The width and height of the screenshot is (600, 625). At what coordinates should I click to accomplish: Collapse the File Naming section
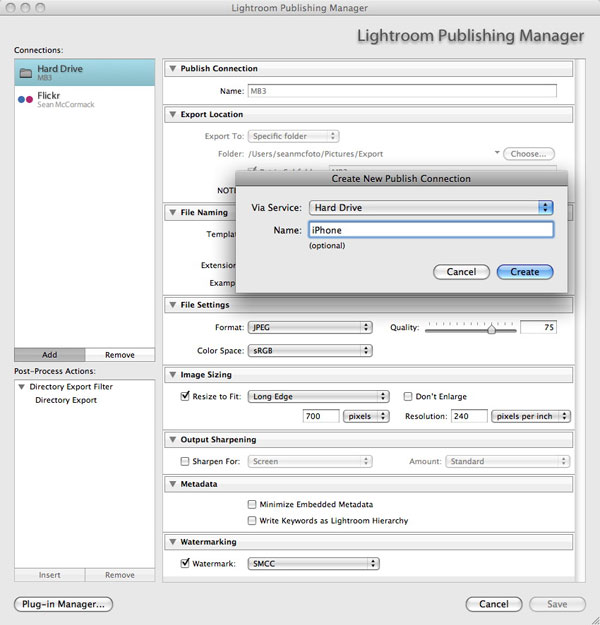coord(173,212)
